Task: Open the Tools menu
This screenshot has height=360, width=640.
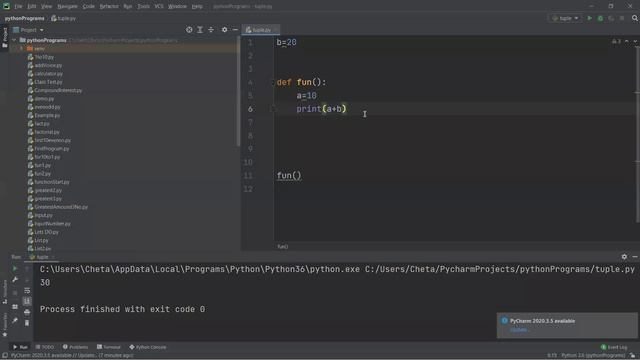Action: (143, 6)
